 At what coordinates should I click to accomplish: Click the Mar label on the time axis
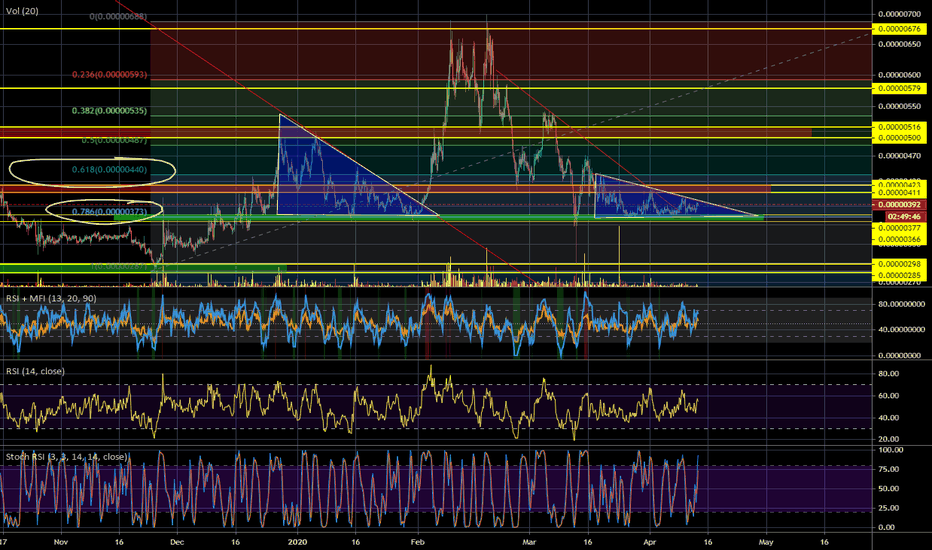pyautogui.click(x=529, y=542)
